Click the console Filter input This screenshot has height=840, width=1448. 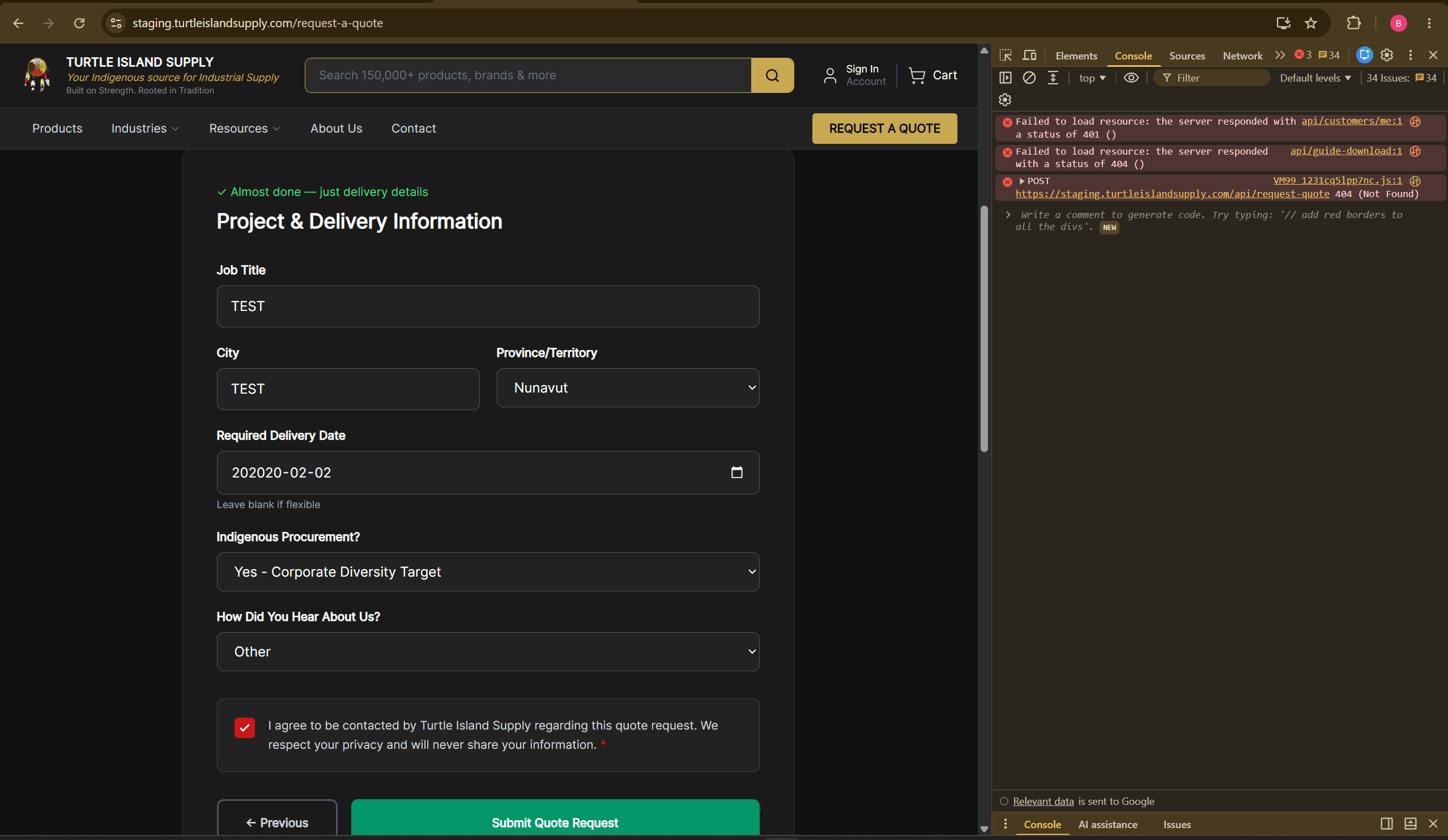point(1212,78)
